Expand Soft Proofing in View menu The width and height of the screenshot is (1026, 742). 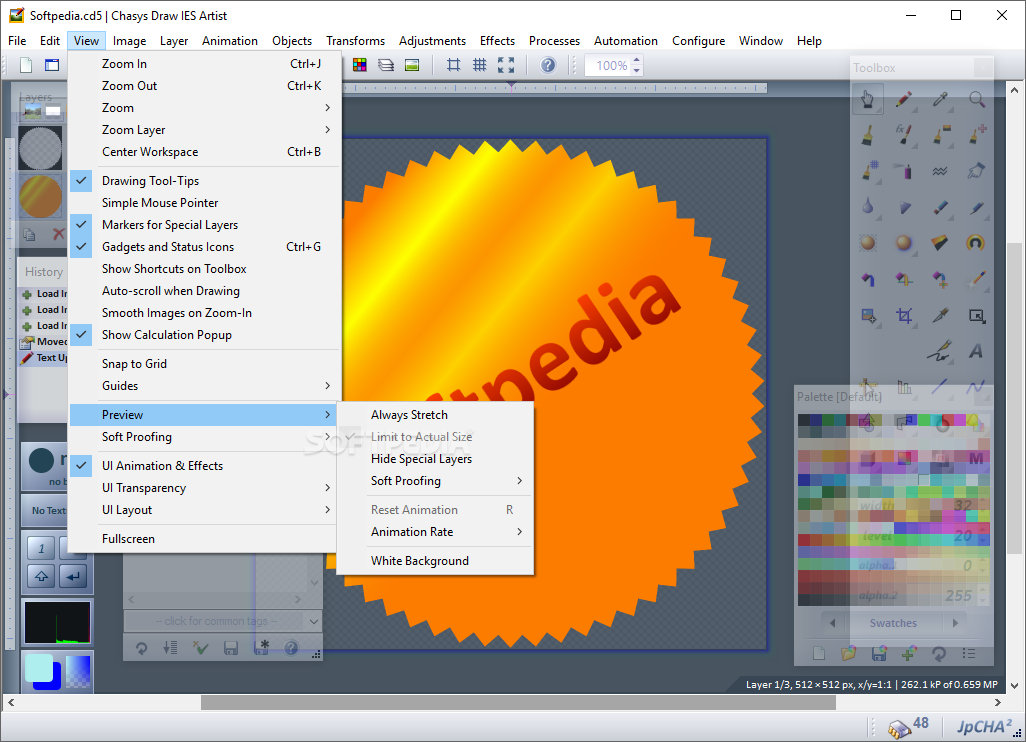tap(205, 436)
